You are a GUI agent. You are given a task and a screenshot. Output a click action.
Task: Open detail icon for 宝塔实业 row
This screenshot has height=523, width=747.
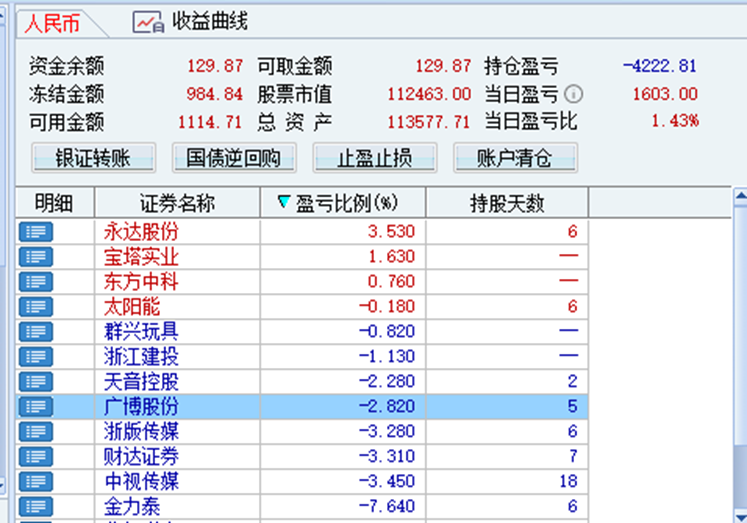[x=36, y=256]
